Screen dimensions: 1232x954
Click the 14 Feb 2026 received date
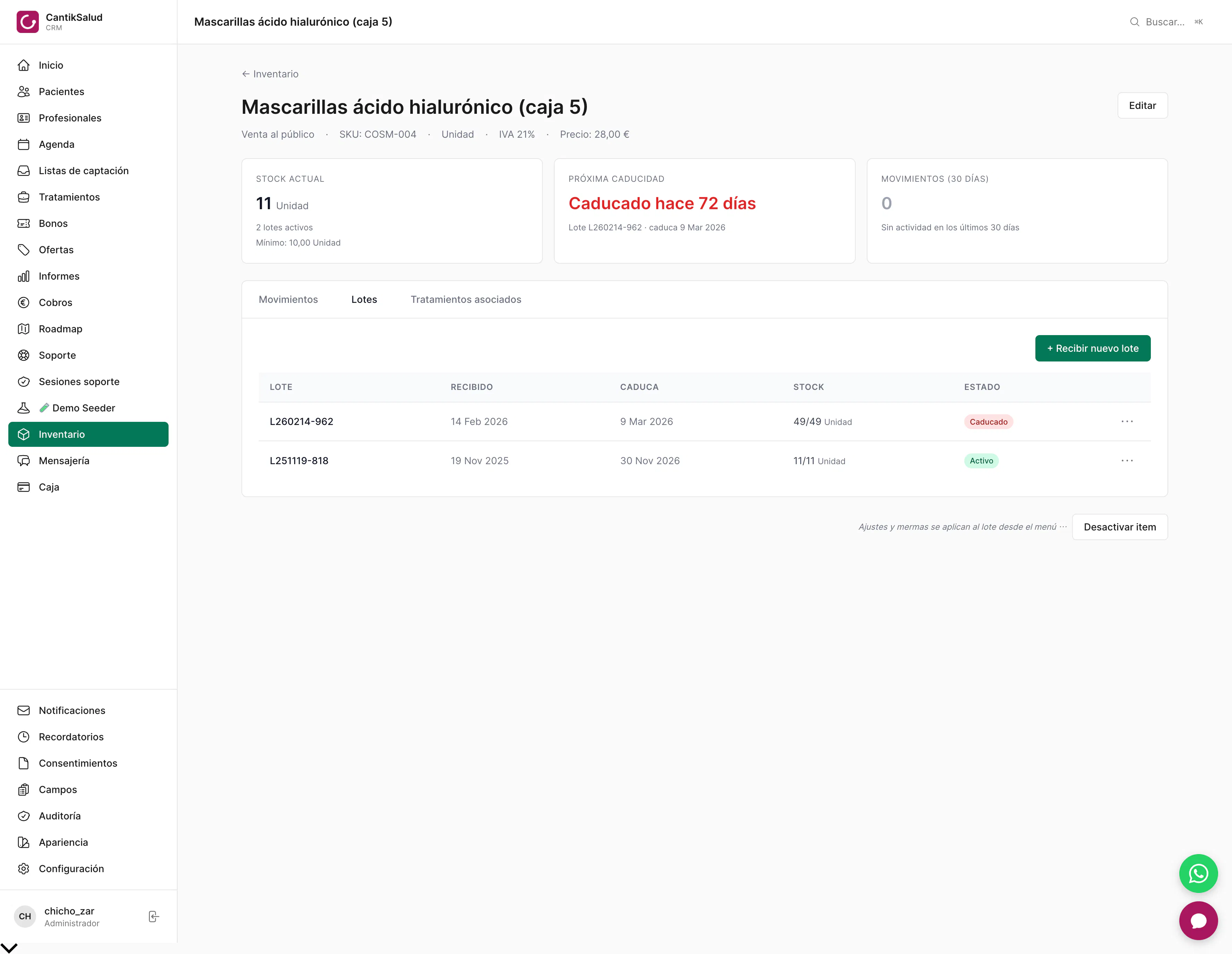(x=479, y=421)
